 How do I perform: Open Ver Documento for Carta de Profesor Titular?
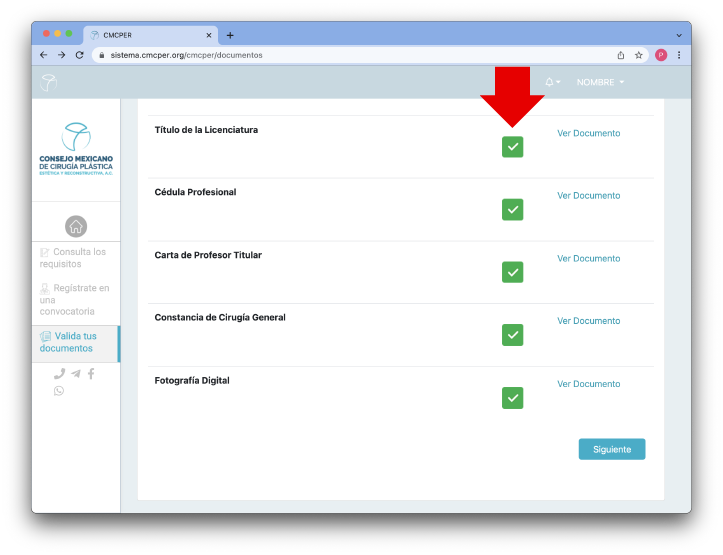tap(588, 258)
